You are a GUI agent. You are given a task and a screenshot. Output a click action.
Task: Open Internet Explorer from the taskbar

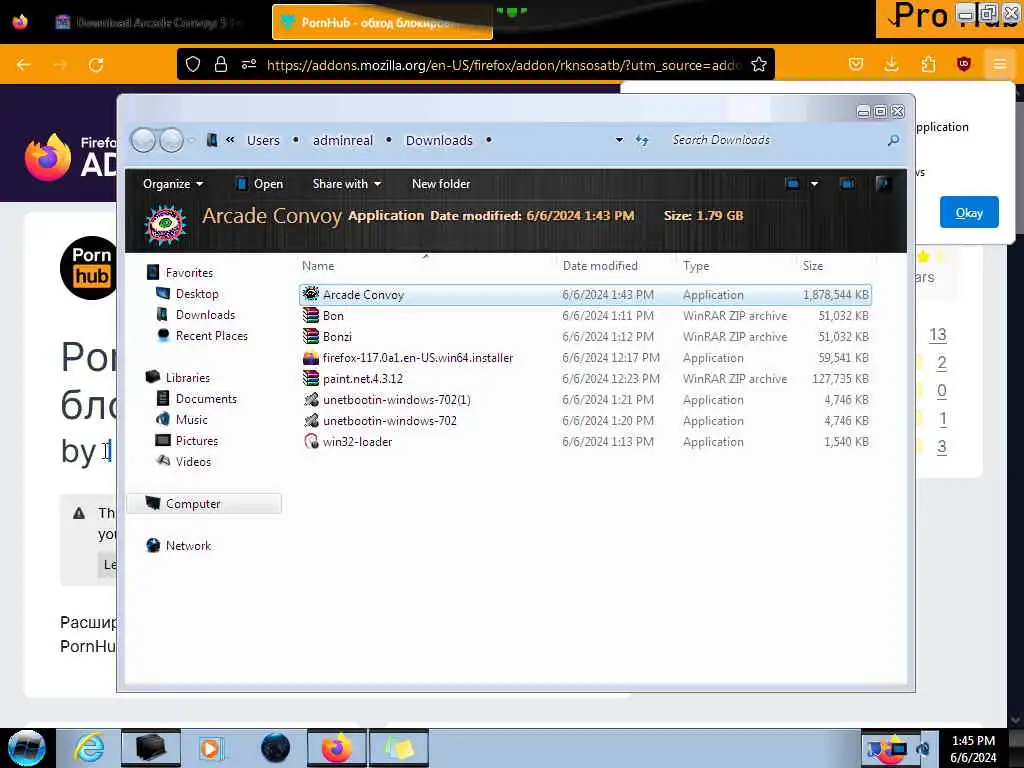pyautogui.click(x=89, y=748)
